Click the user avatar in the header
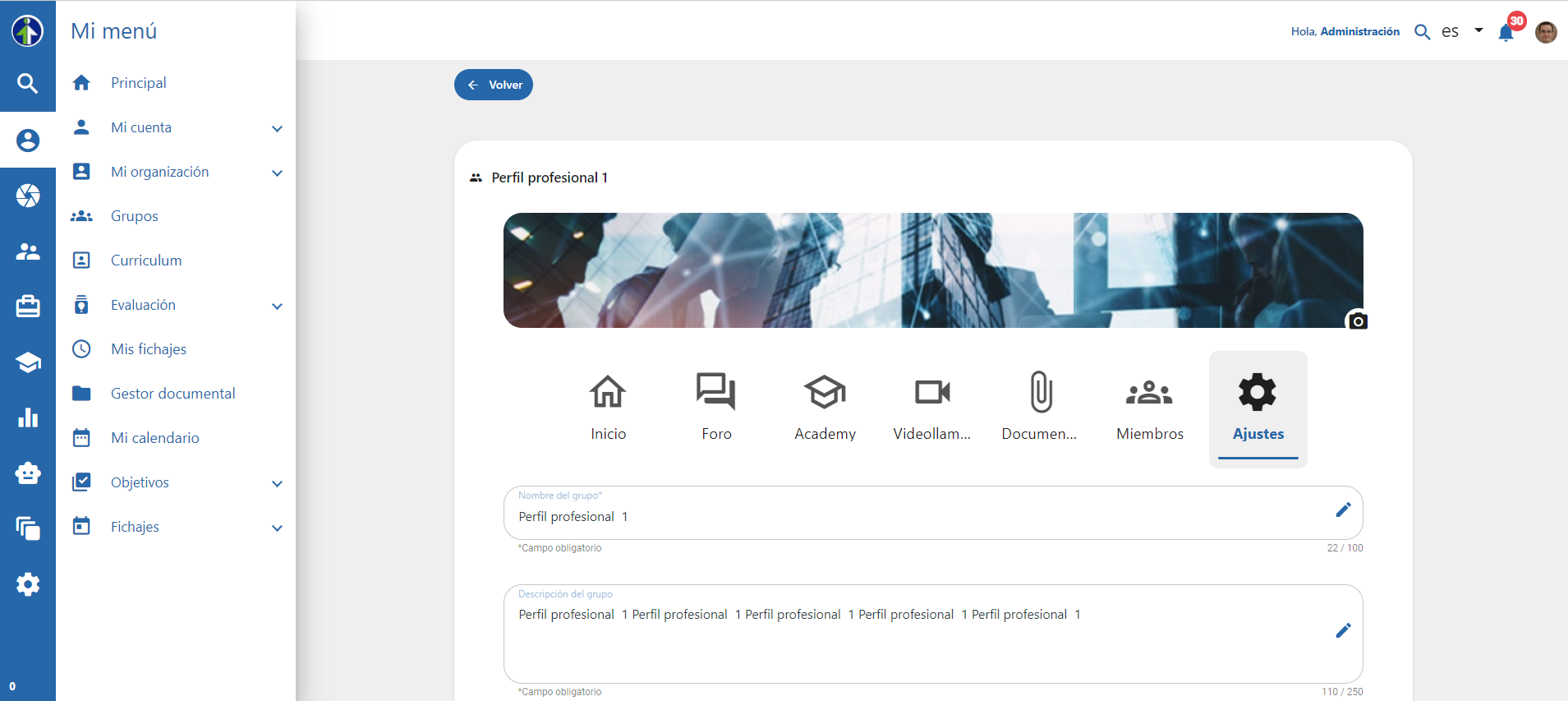This screenshot has width=1568, height=701. [1546, 32]
